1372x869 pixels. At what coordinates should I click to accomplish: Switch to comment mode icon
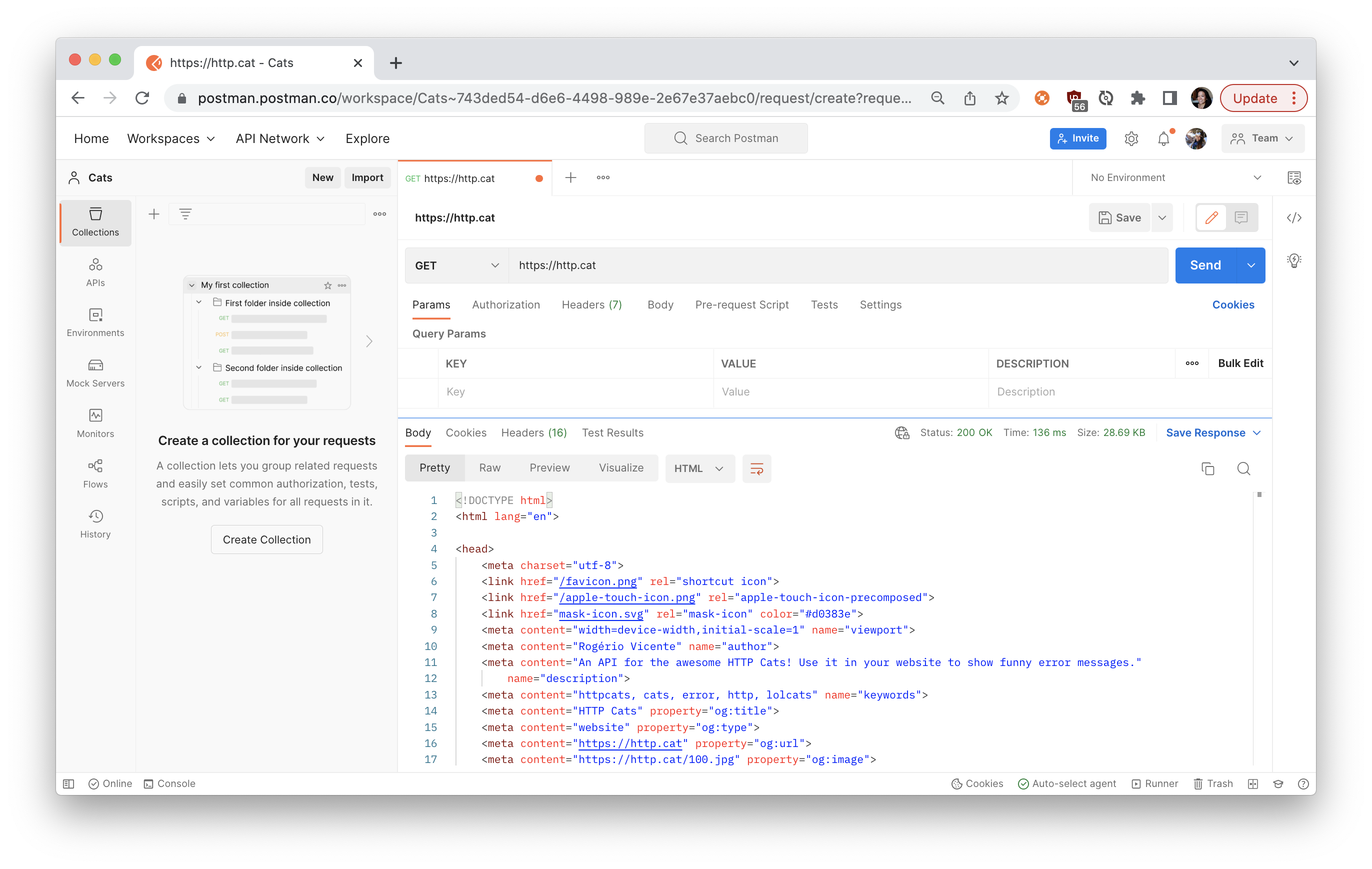tap(1241, 217)
